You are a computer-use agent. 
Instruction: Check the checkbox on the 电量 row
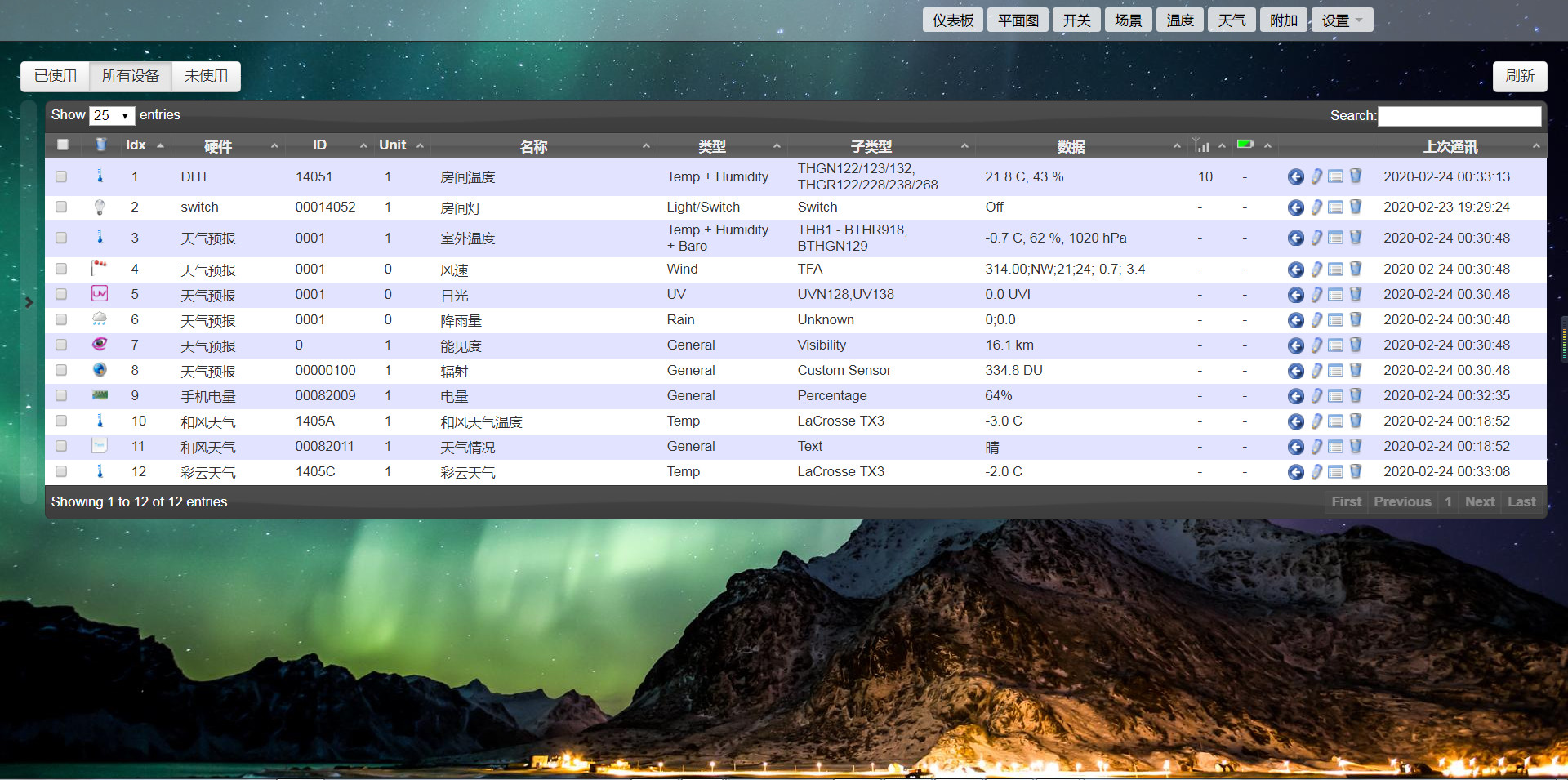(x=61, y=395)
